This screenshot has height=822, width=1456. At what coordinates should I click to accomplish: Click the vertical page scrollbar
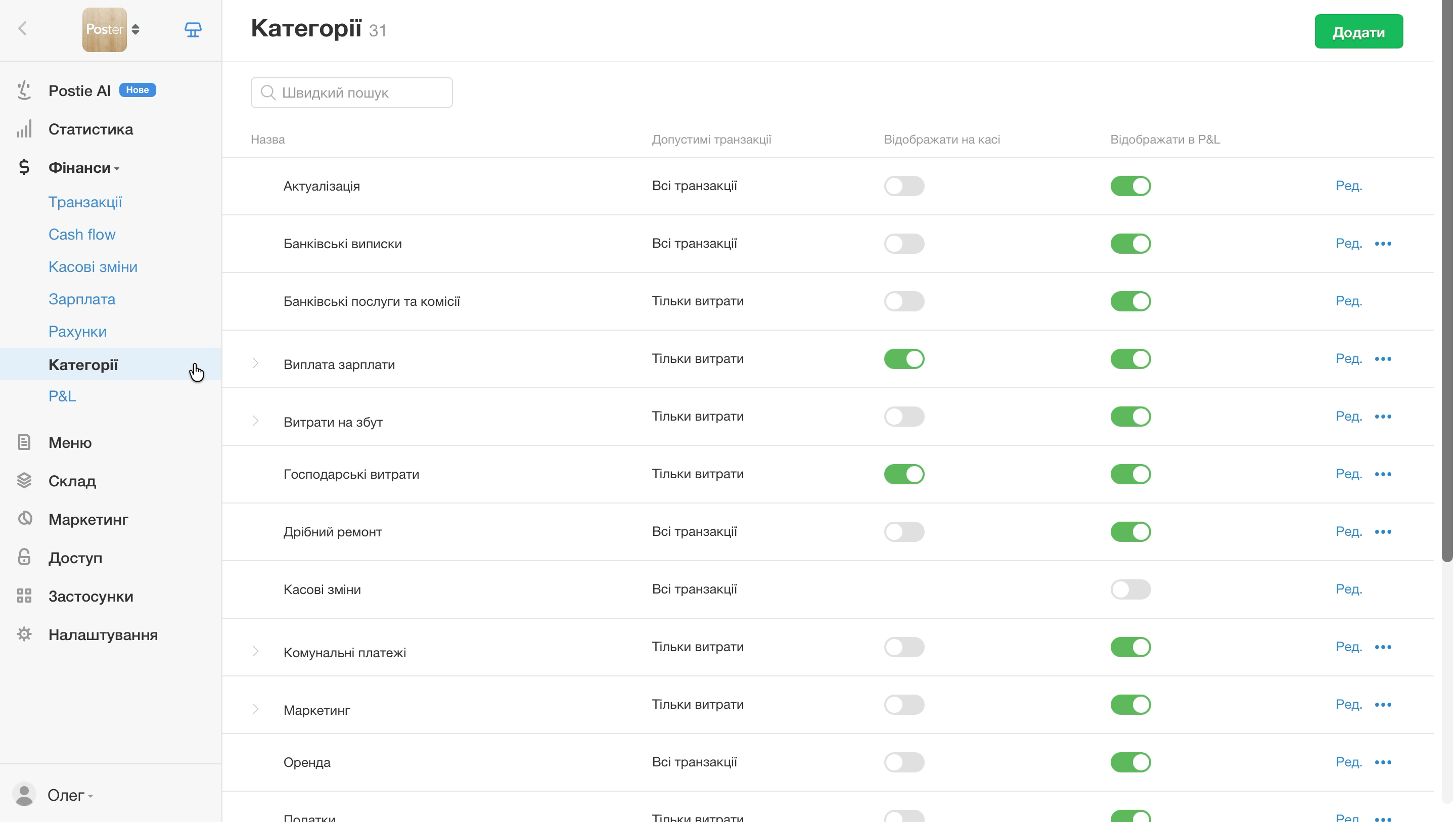pyautogui.click(x=1447, y=281)
